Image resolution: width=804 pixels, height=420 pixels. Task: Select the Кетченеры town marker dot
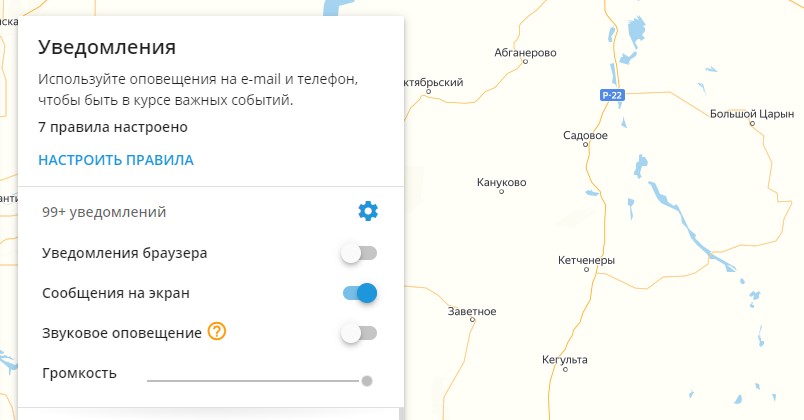tap(587, 269)
